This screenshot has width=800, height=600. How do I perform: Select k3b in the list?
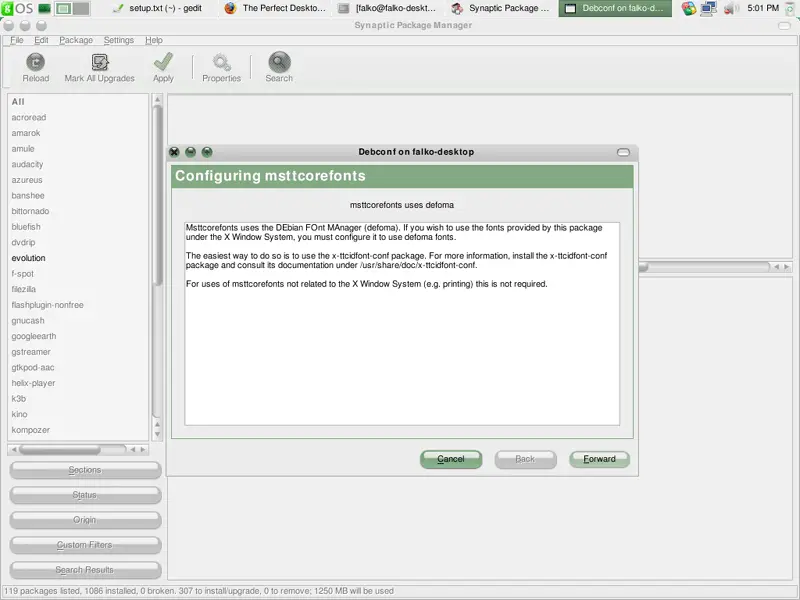point(78,399)
